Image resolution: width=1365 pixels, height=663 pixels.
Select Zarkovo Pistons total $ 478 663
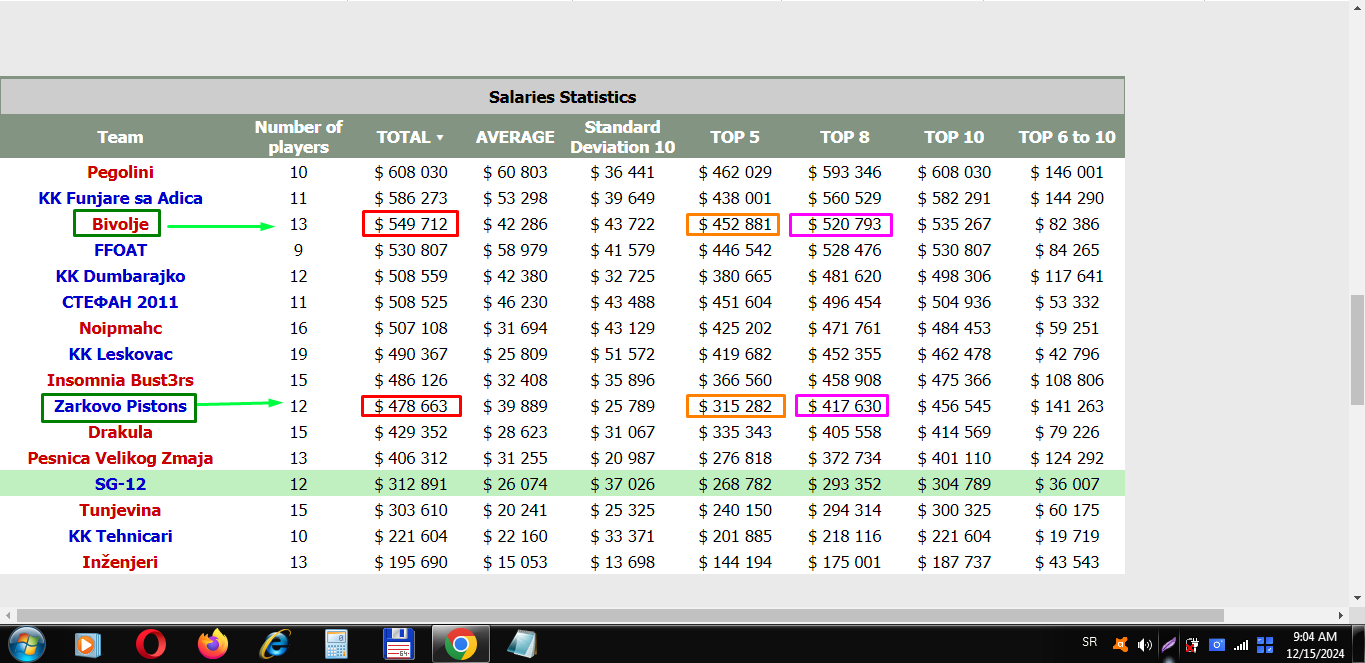[411, 406]
